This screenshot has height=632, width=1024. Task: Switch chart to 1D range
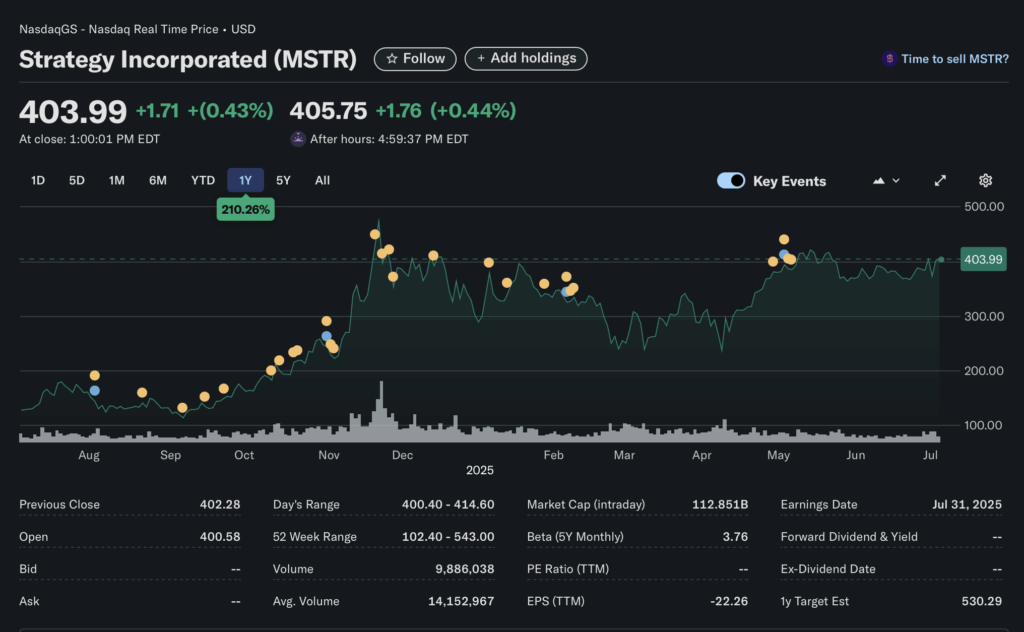pyautogui.click(x=38, y=181)
